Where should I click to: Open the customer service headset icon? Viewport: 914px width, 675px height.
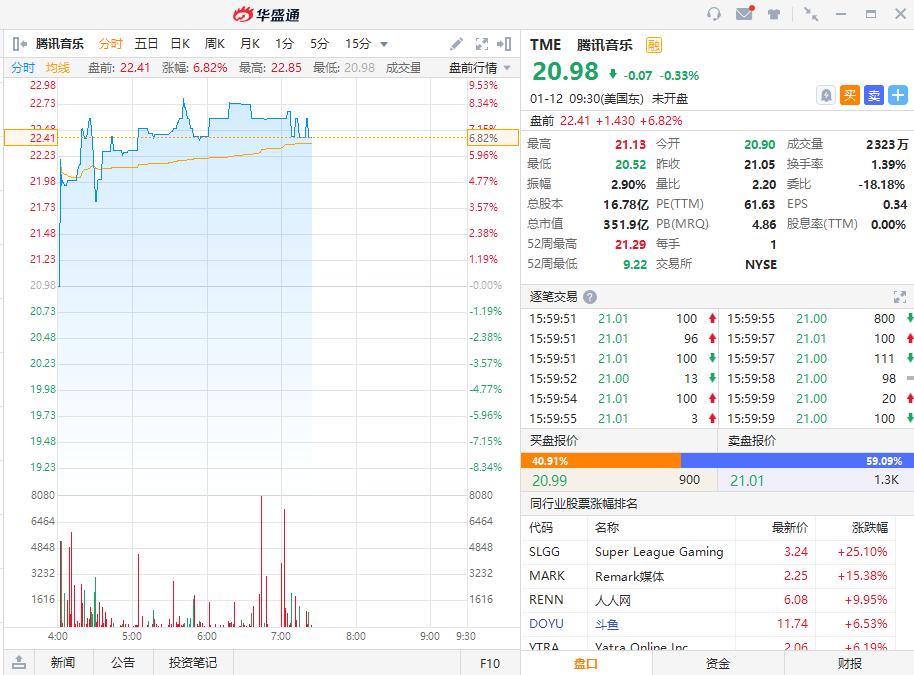(x=713, y=14)
